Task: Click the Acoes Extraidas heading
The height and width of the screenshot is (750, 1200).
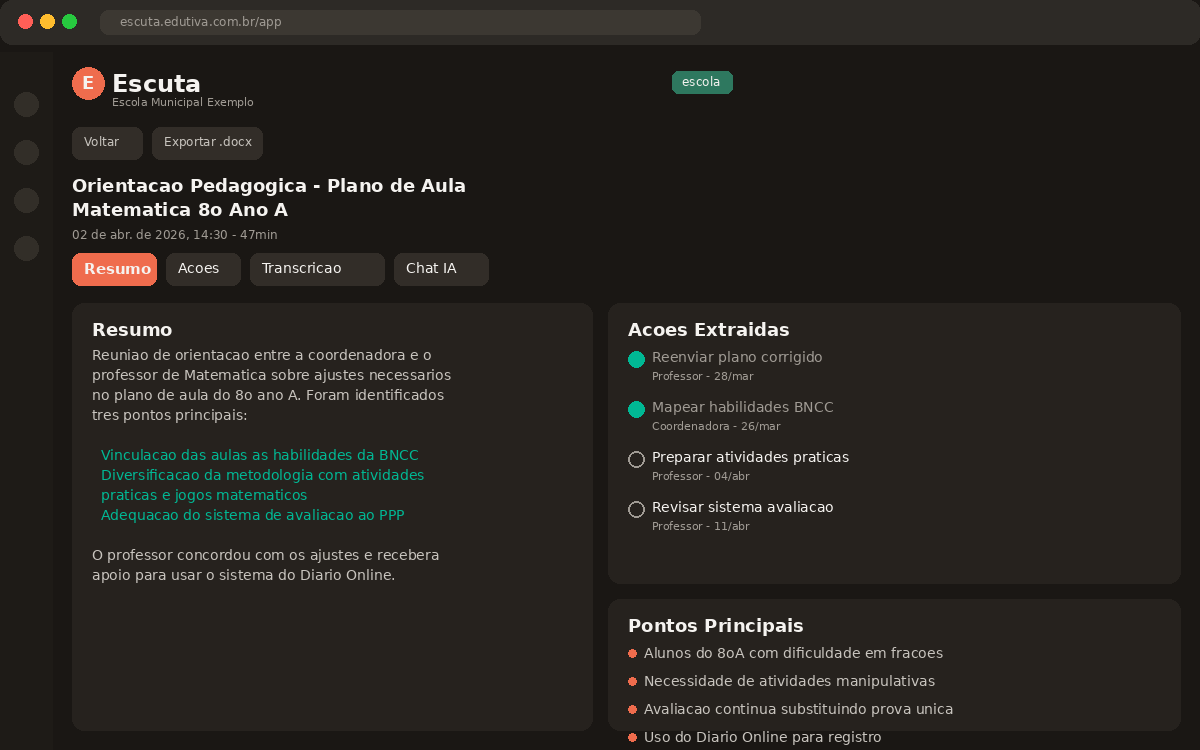Action: click(x=709, y=330)
